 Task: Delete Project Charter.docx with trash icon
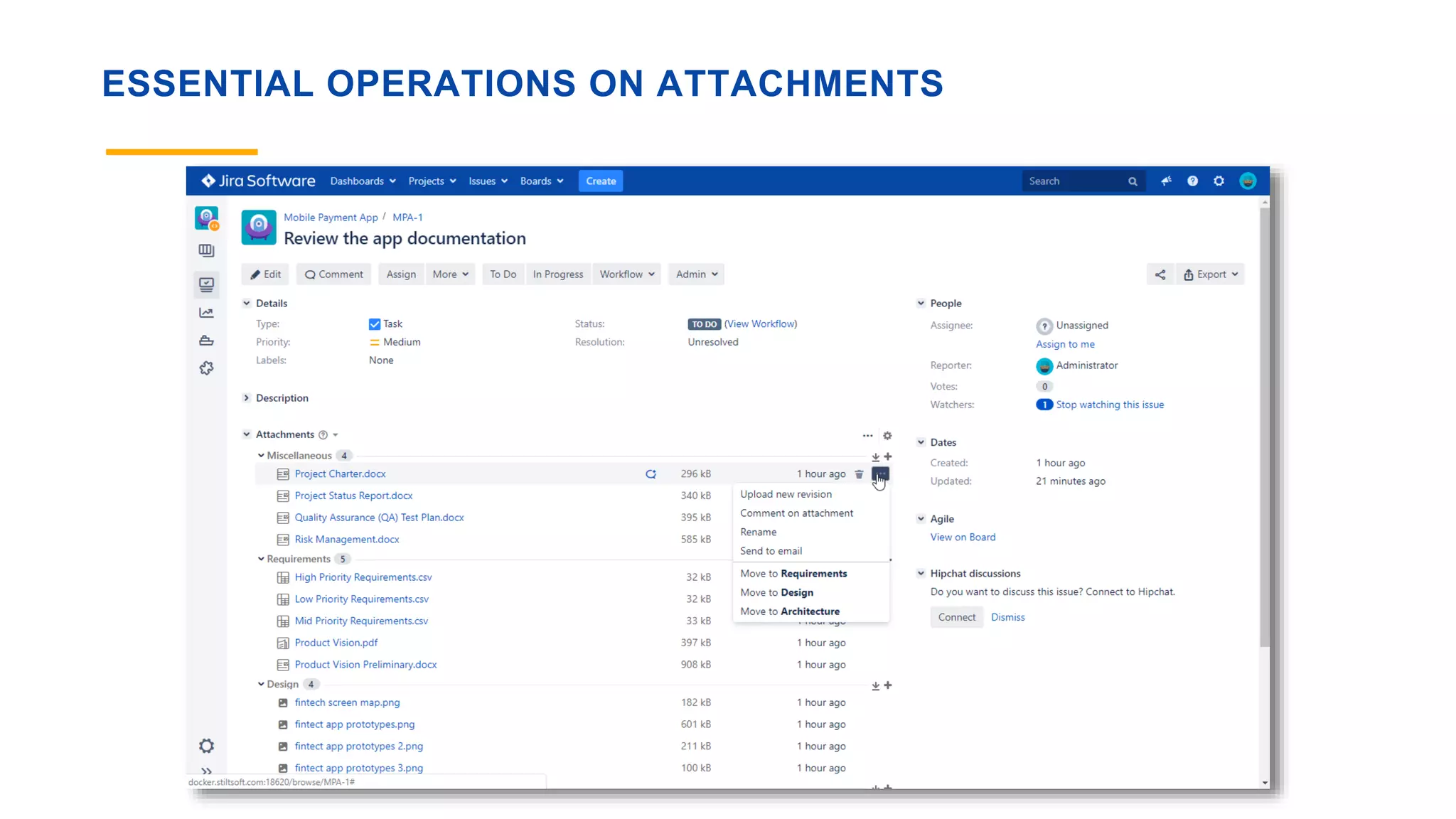click(x=859, y=474)
